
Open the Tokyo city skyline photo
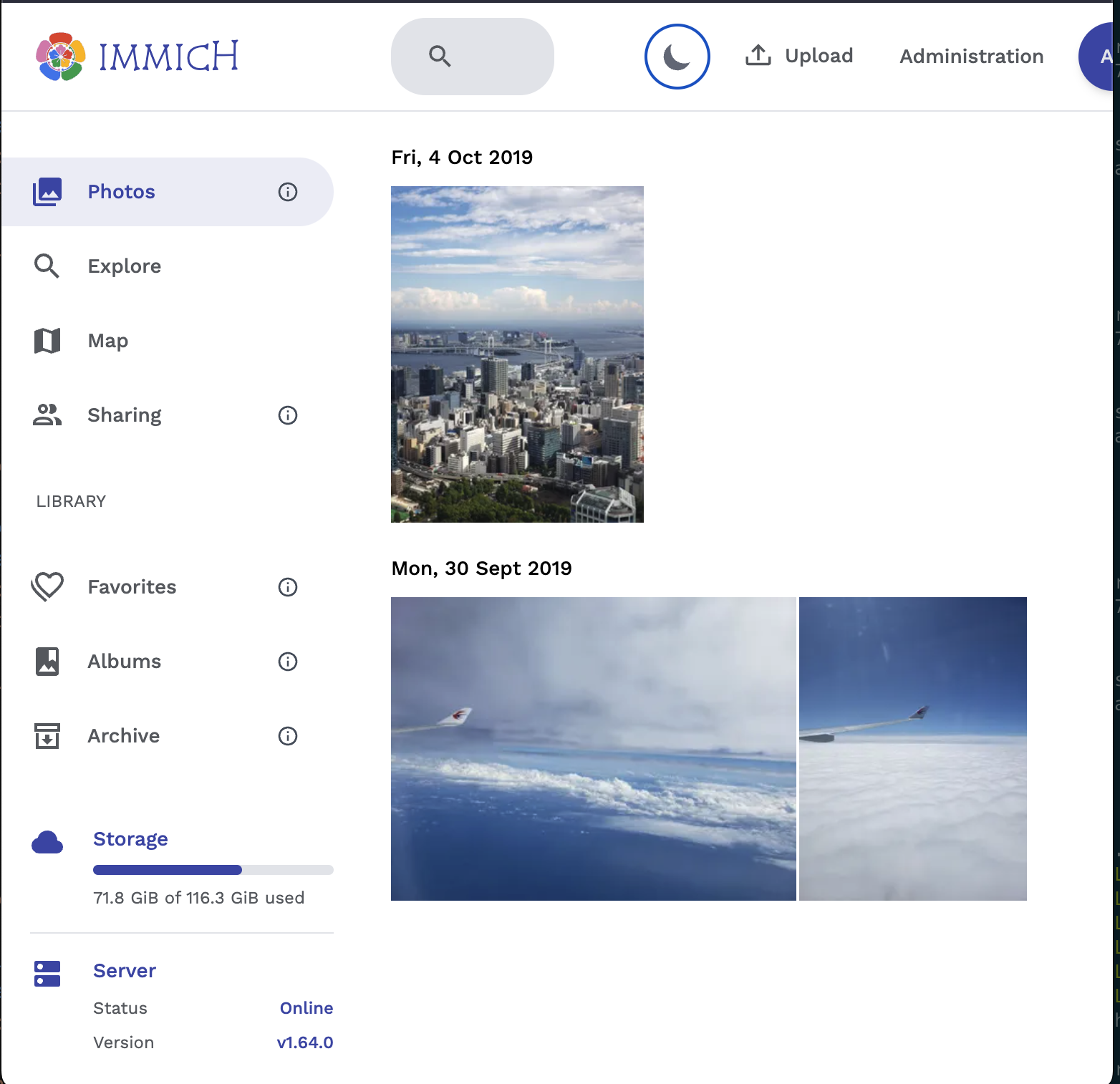pos(517,354)
